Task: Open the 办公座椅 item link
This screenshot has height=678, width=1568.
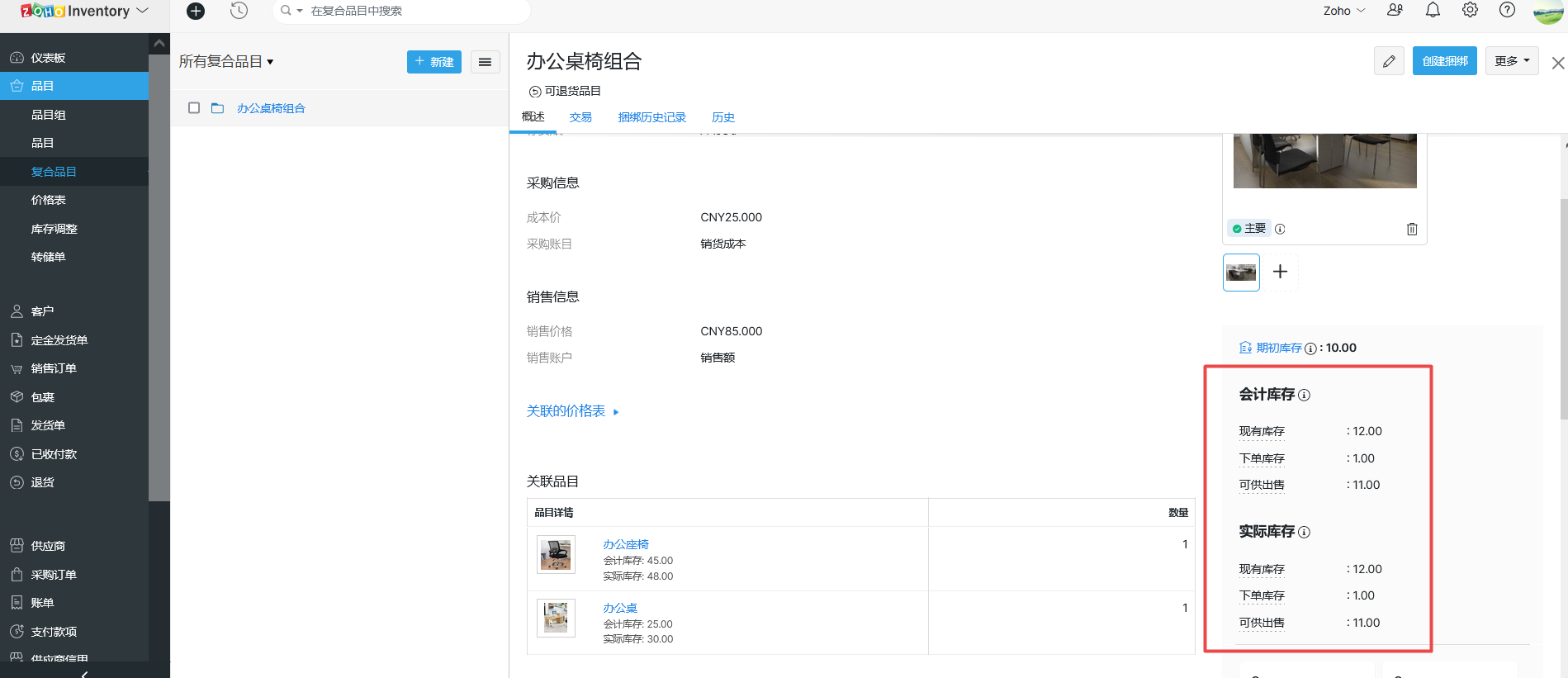Action: [x=625, y=544]
